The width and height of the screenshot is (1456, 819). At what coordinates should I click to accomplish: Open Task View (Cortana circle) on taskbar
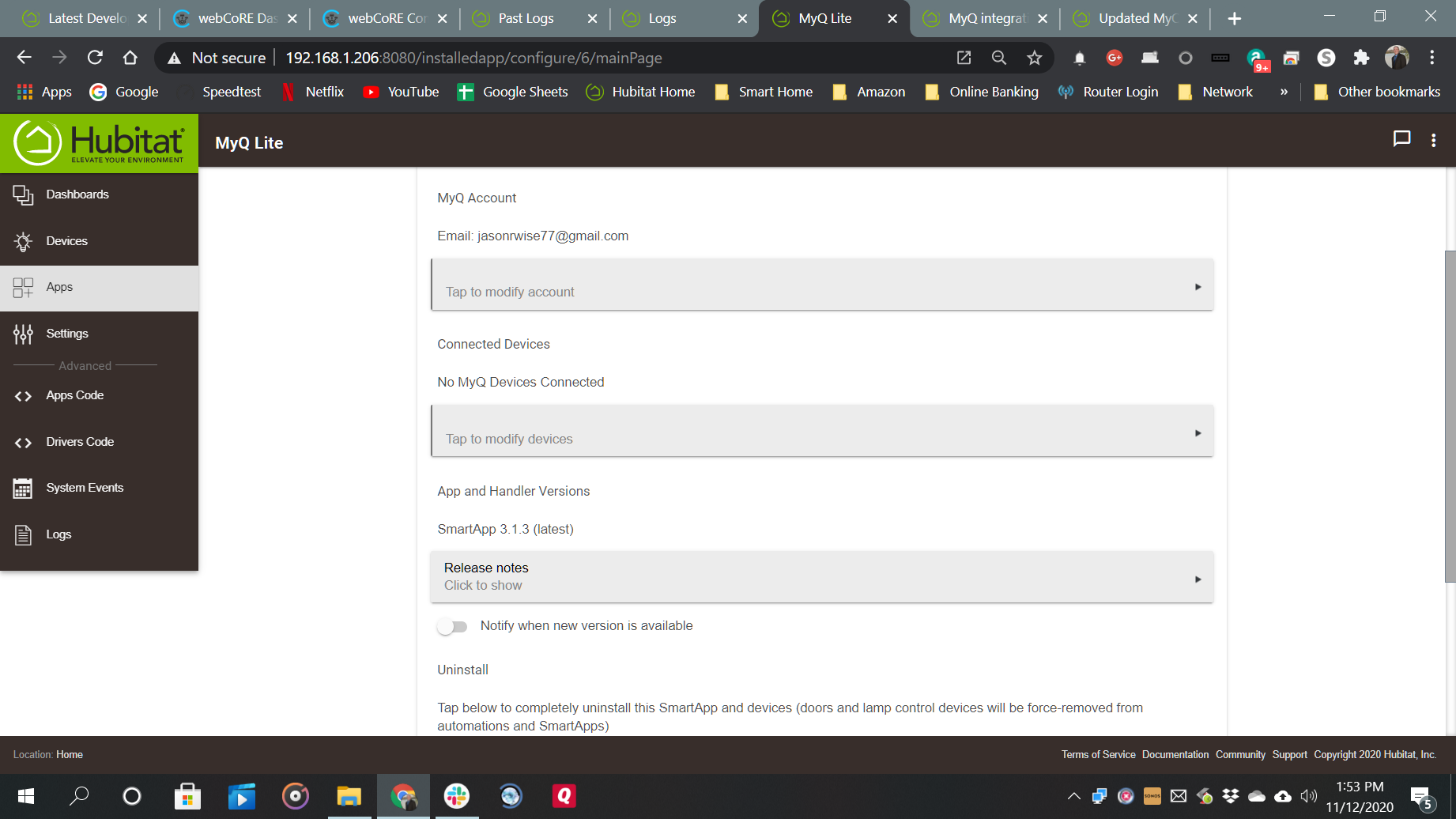(x=132, y=796)
